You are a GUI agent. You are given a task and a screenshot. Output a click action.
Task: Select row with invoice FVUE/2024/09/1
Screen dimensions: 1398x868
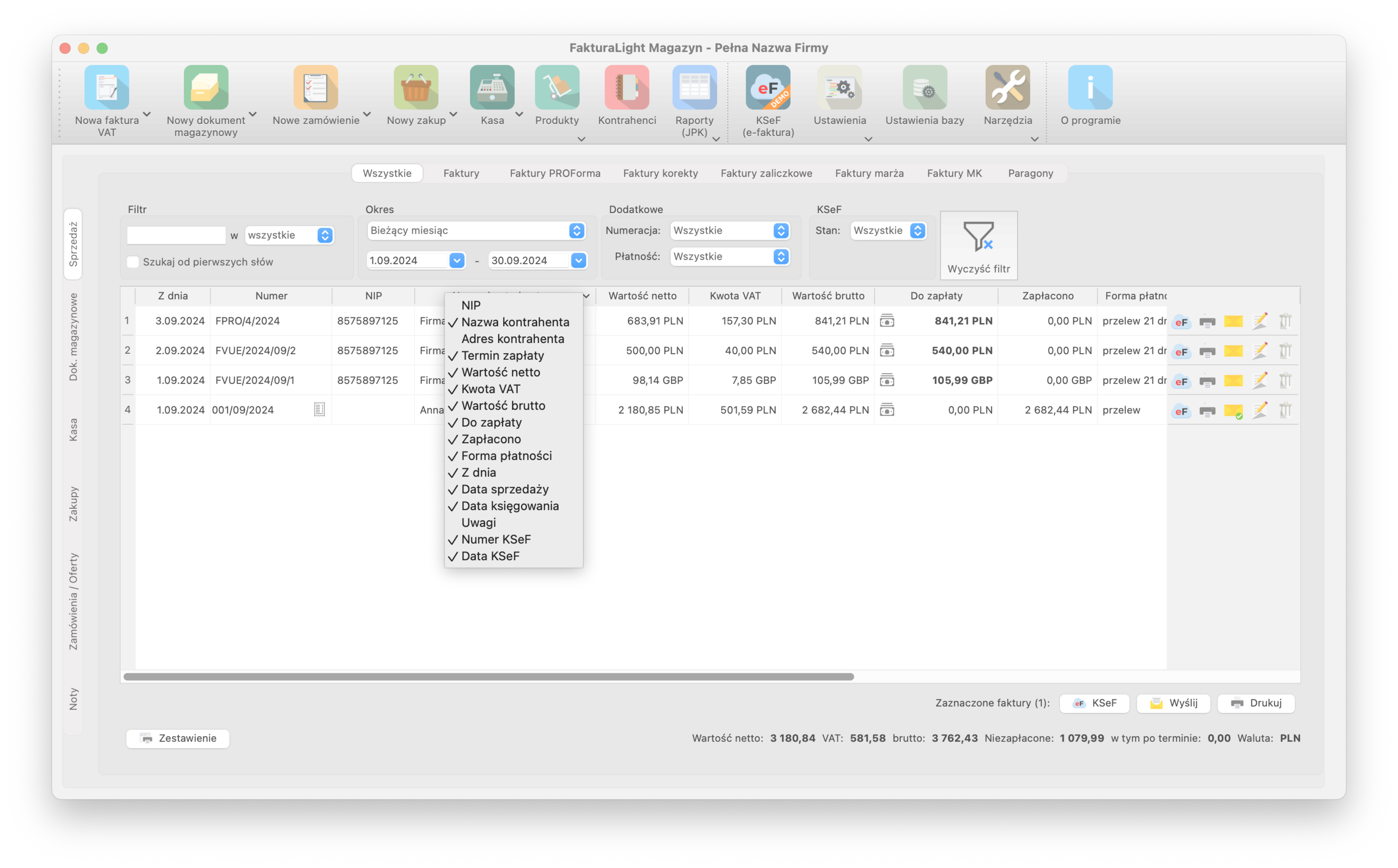[643, 380]
